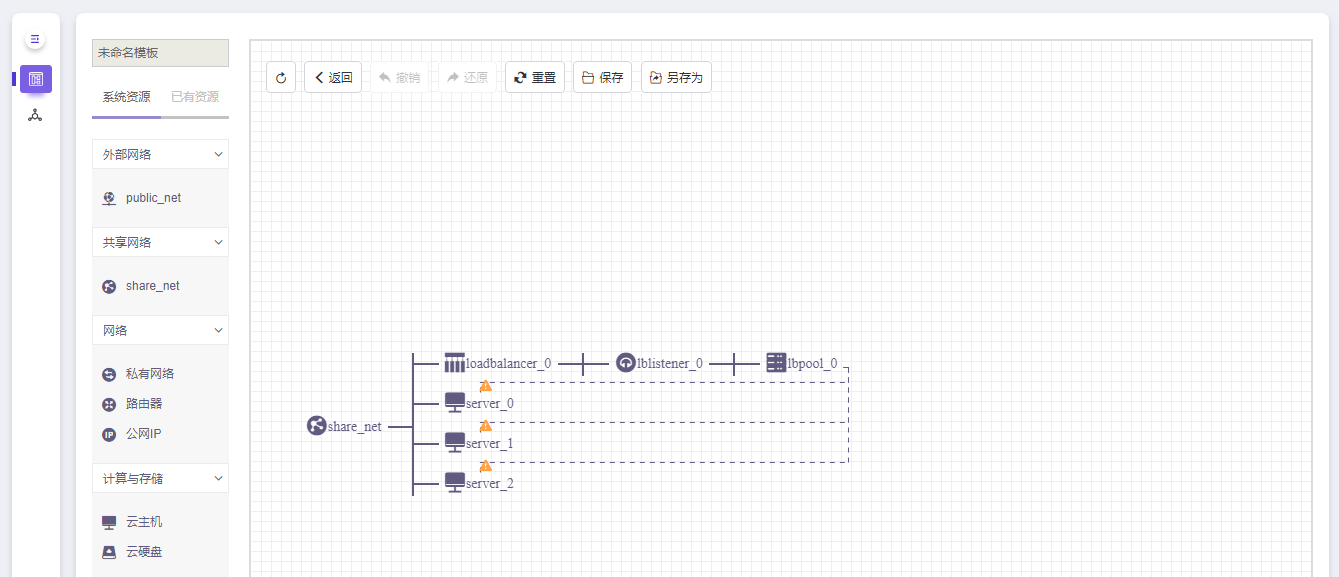Select the 路由器 resource item
Image resolution: width=1339 pixels, height=577 pixels.
[x=144, y=404]
